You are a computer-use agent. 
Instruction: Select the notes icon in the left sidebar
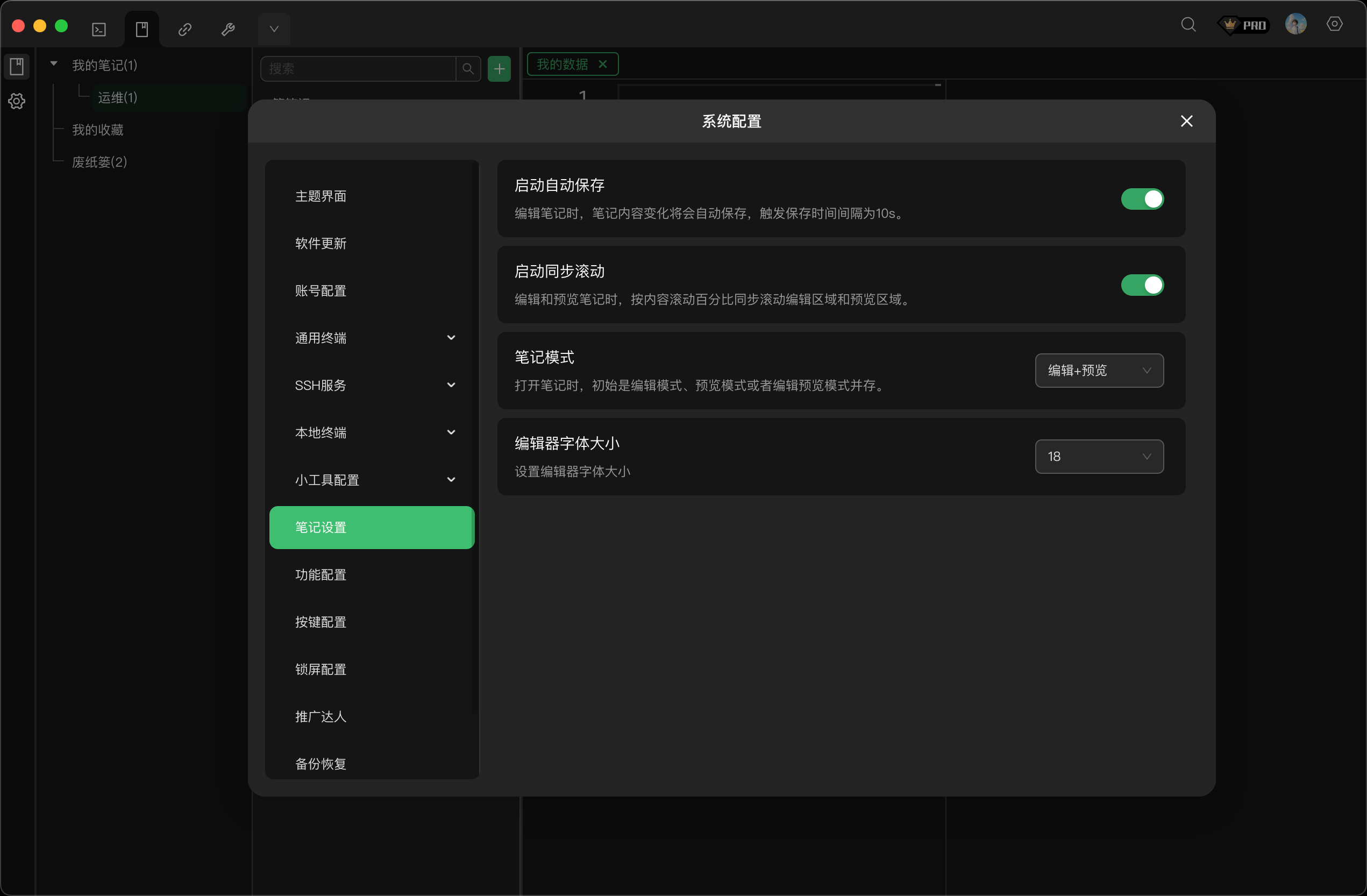point(17,66)
